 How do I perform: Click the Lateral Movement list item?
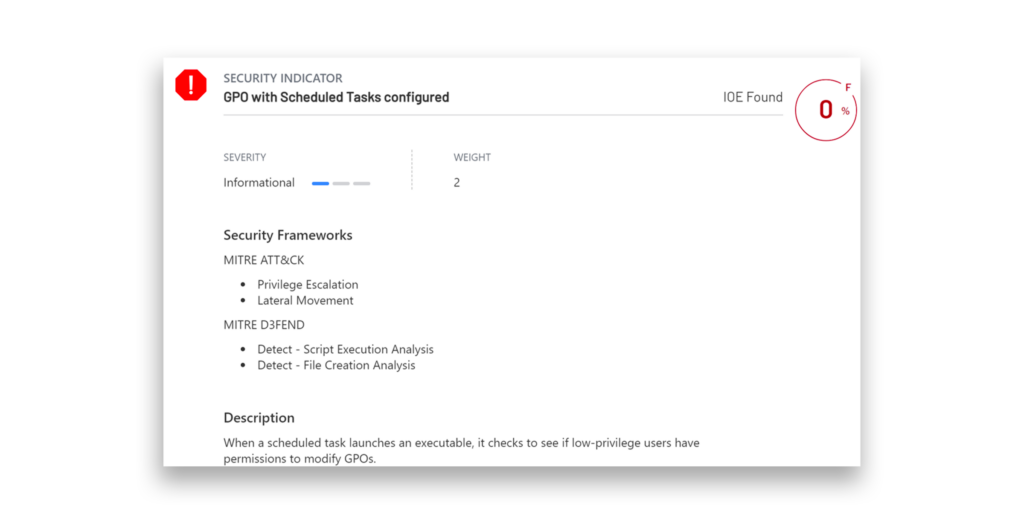pos(305,301)
